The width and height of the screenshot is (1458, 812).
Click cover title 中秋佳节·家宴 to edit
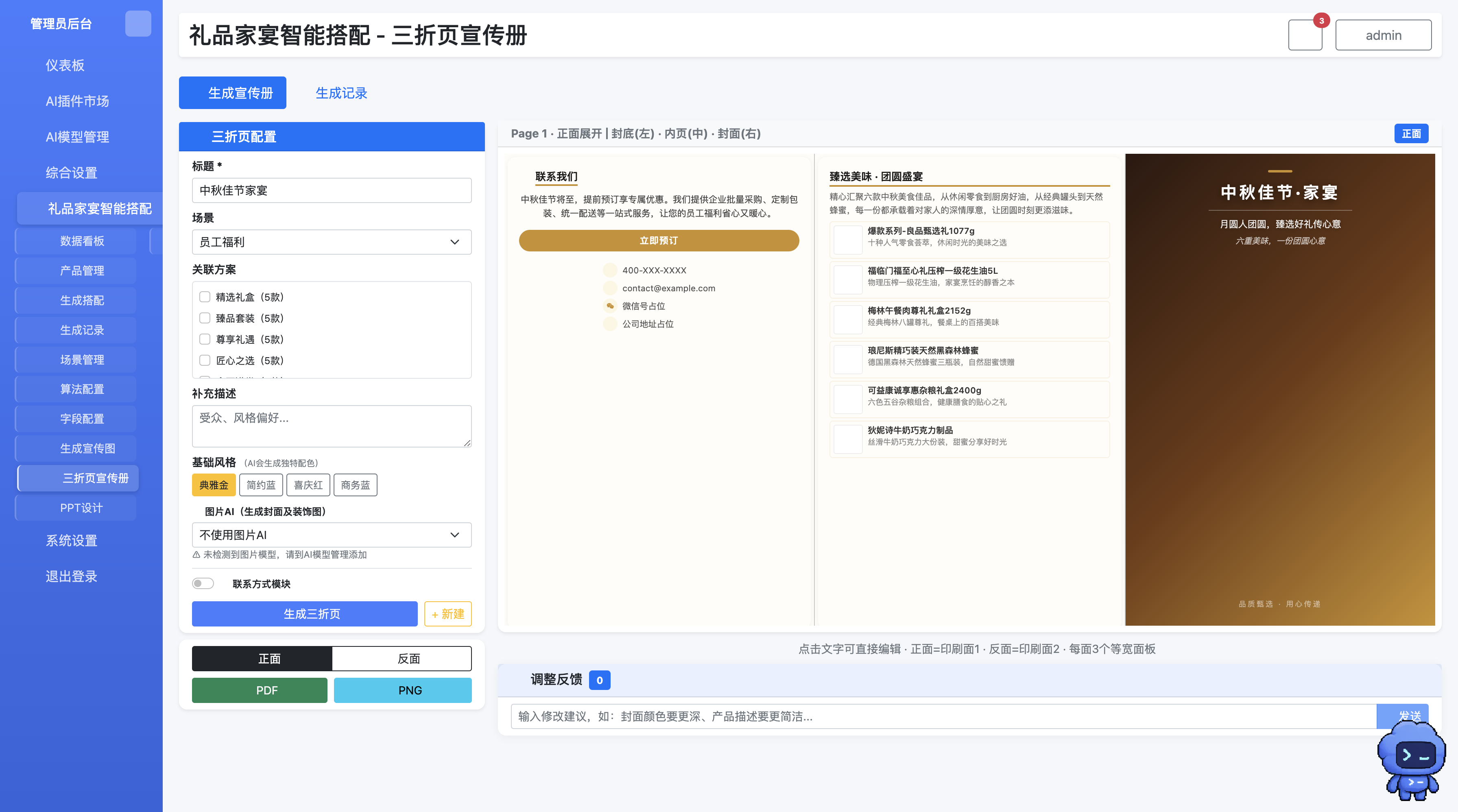click(x=1280, y=192)
